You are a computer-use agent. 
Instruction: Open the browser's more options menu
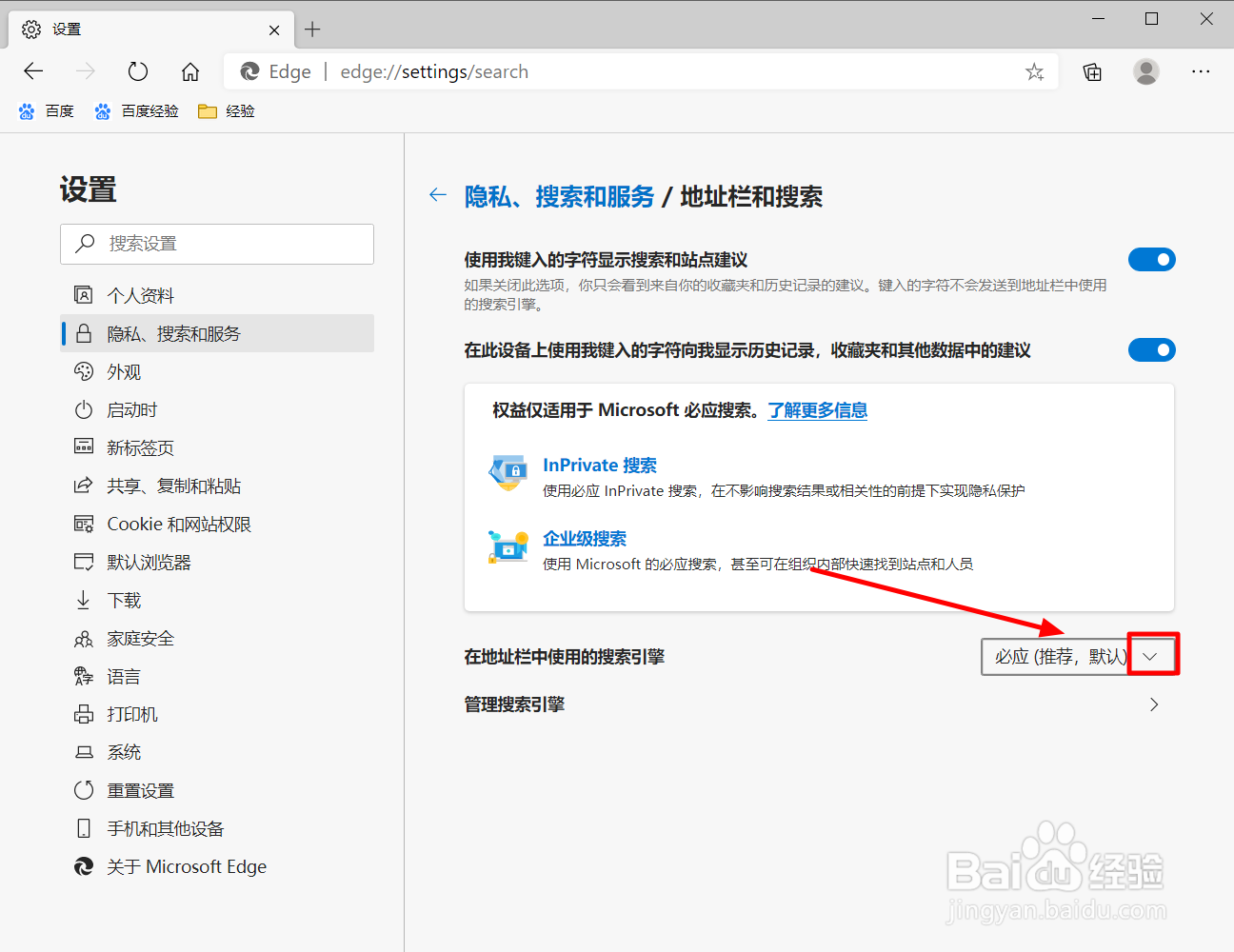coord(1201,71)
